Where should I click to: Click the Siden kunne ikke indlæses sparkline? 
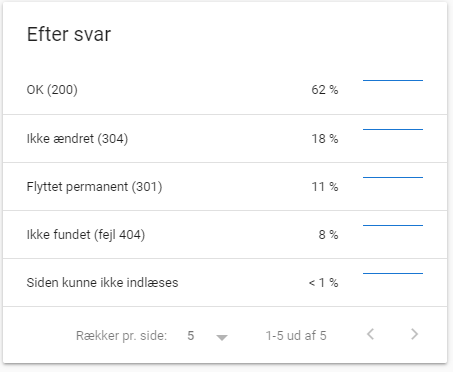(x=393, y=273)
